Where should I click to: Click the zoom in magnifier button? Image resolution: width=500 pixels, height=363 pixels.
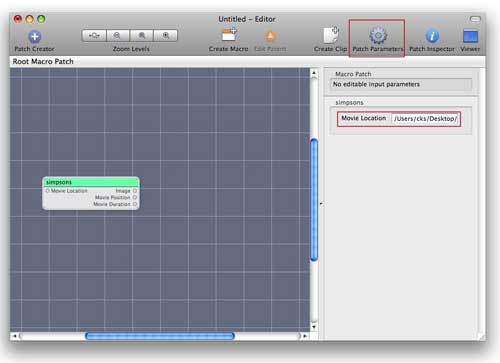point(166,35)
